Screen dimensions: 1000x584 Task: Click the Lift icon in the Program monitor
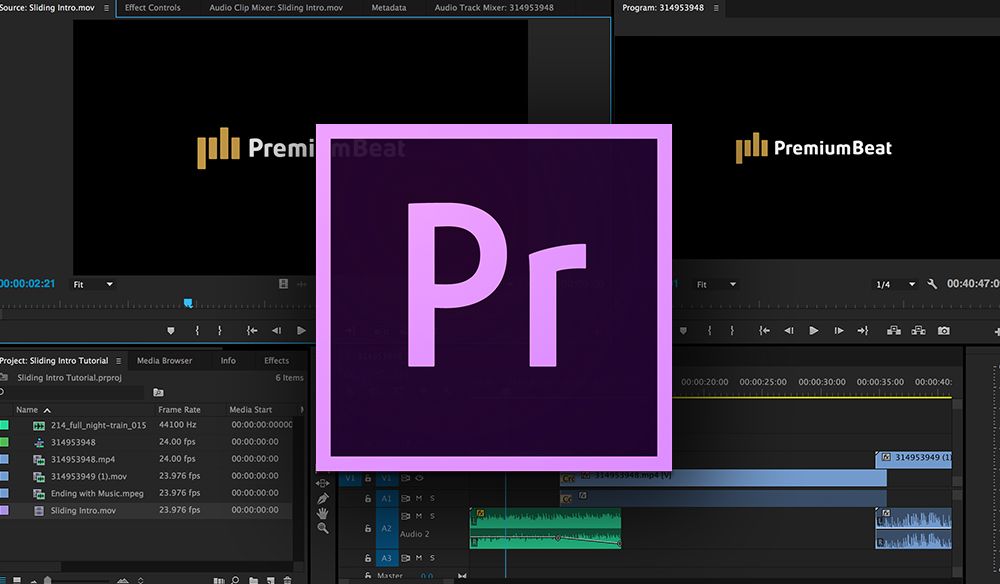click(894, 330)
